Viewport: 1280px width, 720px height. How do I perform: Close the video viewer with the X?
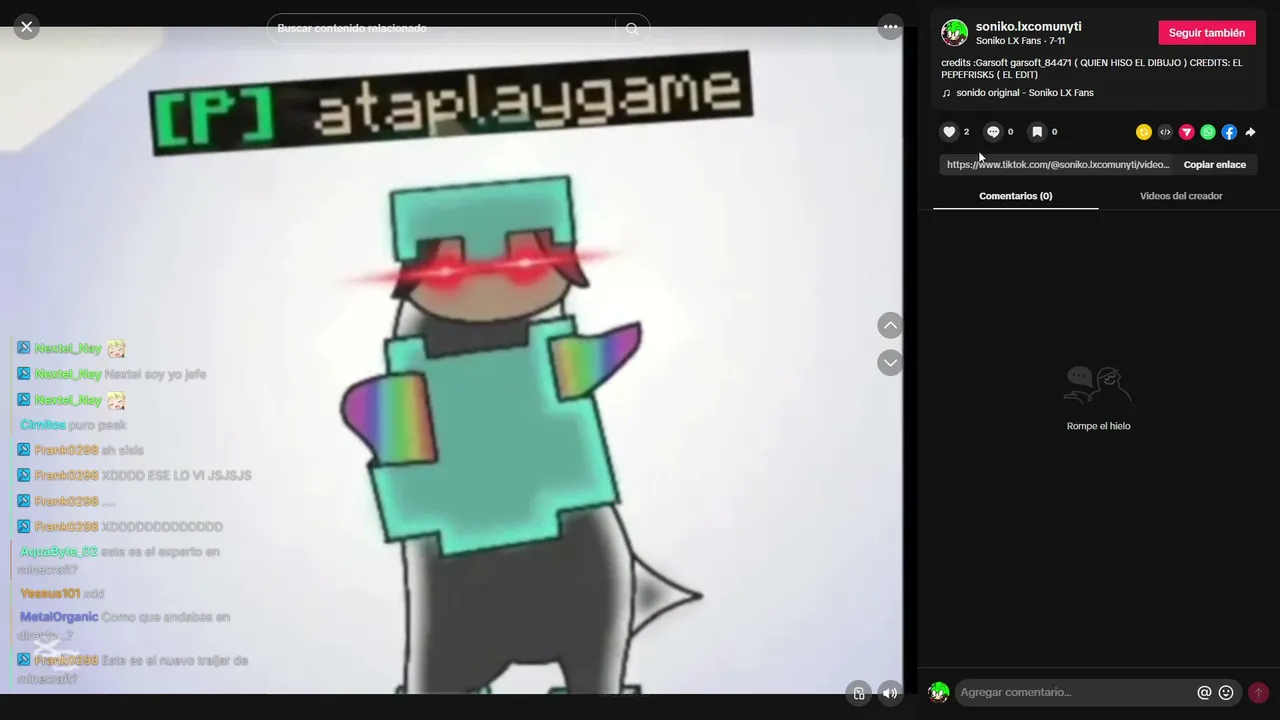27,27
